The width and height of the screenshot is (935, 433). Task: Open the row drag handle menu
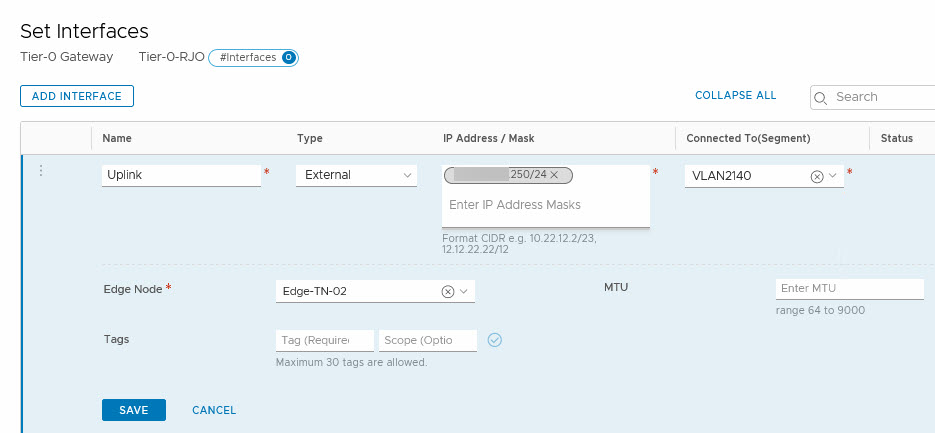[x=41, y=171]
